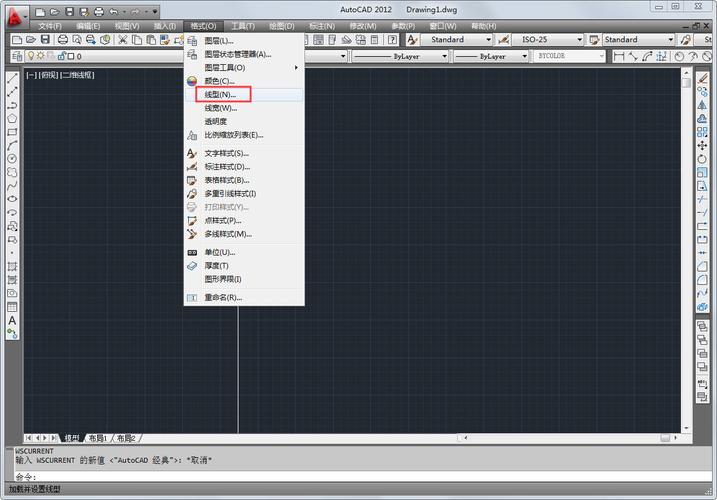
Task: Select 重命名(R)... menu entry
Action: 244,297
